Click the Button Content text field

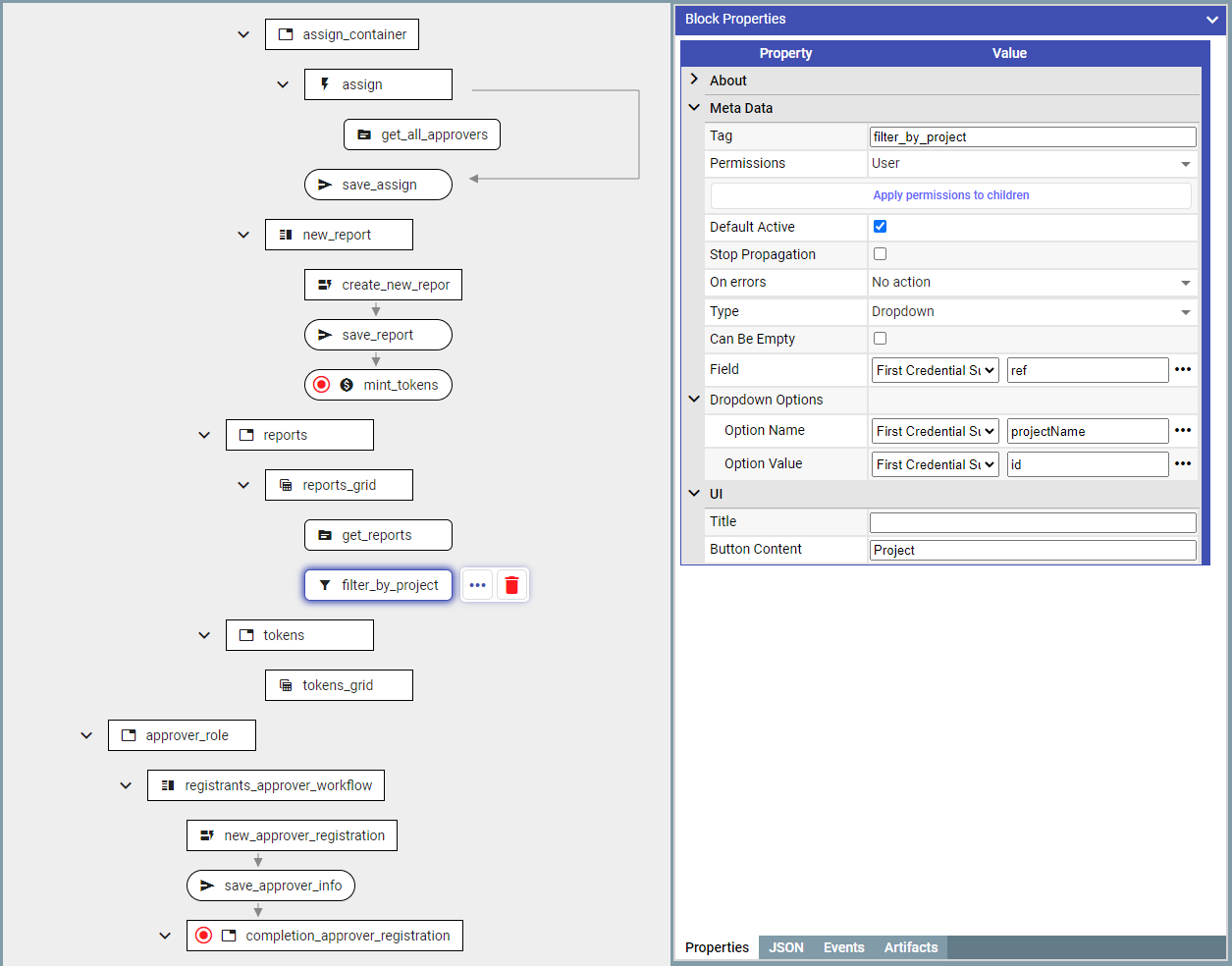tap(1033, 550)
